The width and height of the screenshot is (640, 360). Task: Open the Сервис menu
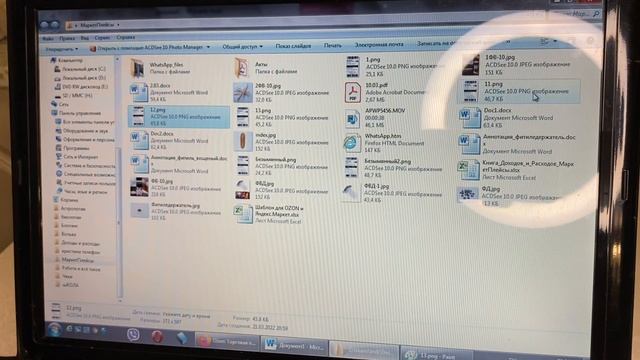click(x=102, y=38)
